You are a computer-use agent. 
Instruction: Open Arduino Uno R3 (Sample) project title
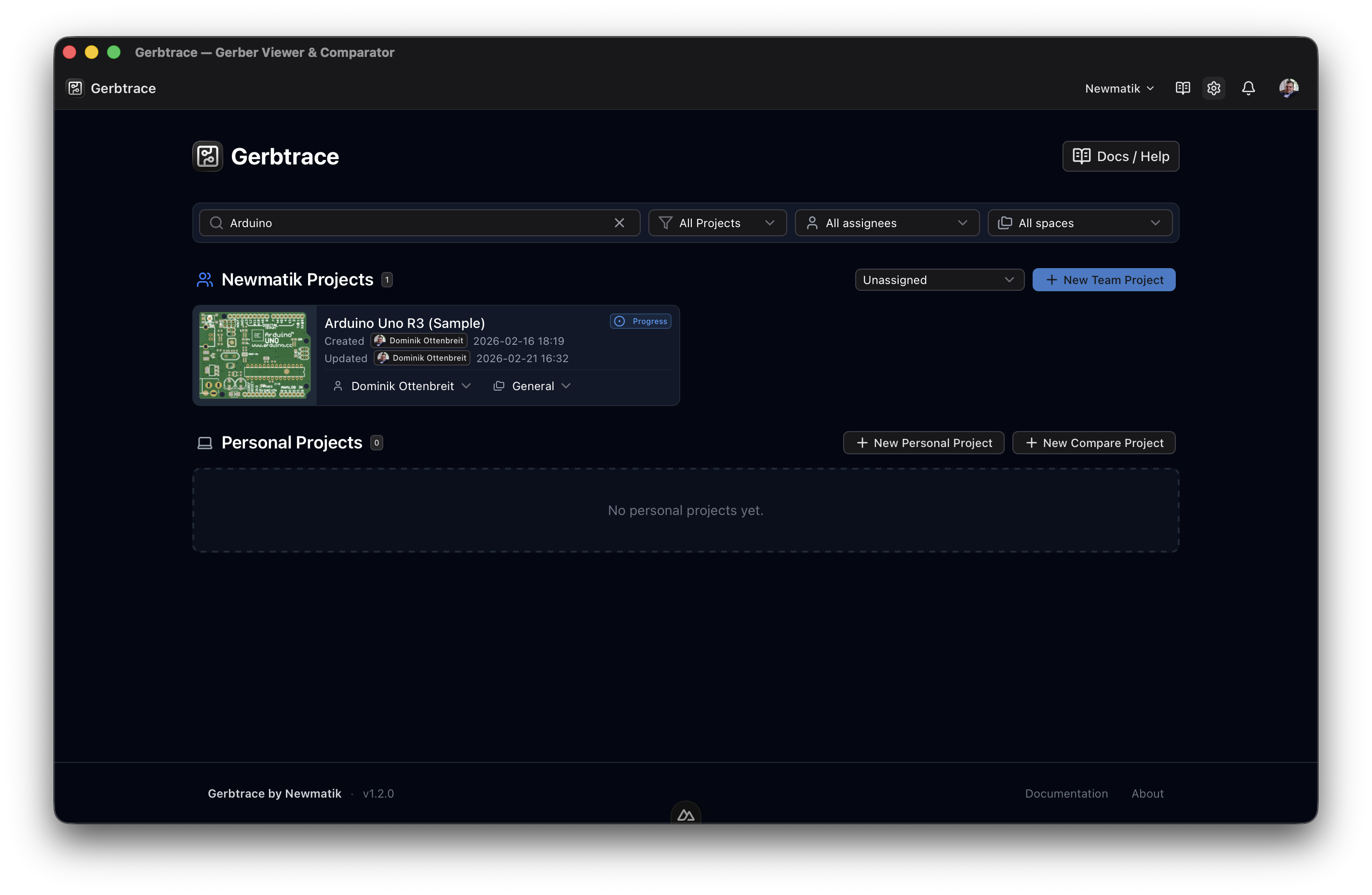point(404,323)
